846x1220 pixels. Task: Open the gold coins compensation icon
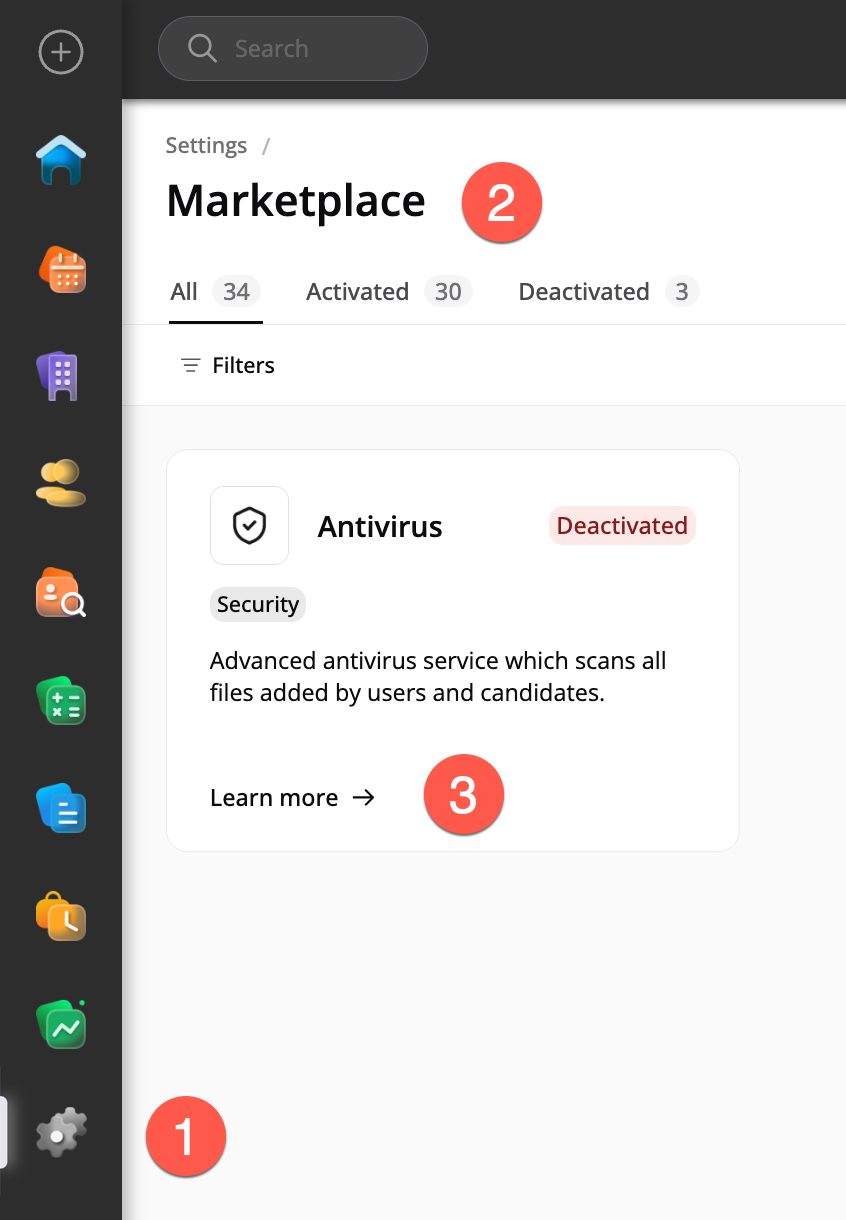coord(61,484)
